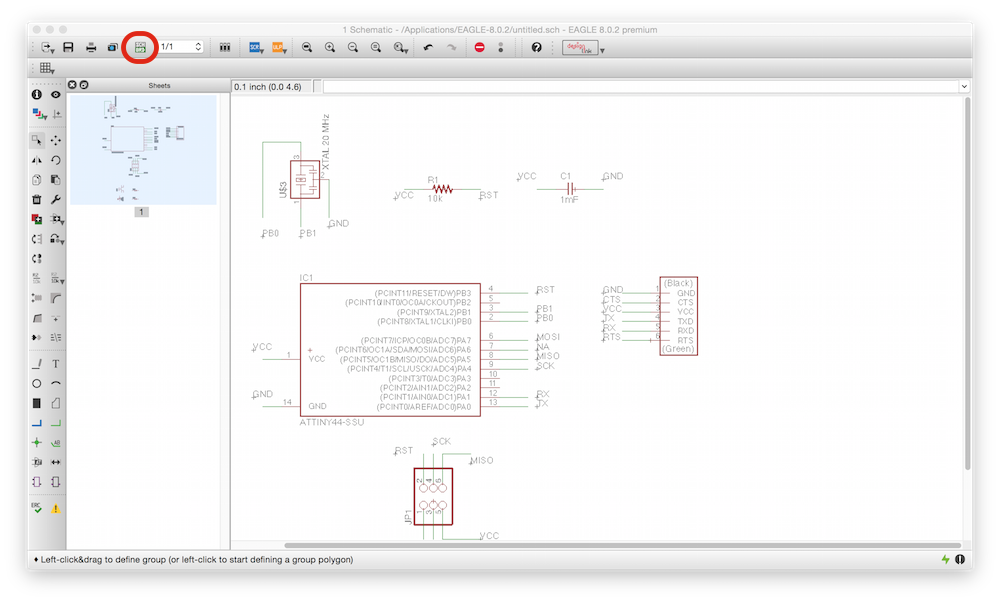
Task: Open the design link dropdown arrow
Action: (603, 50)
